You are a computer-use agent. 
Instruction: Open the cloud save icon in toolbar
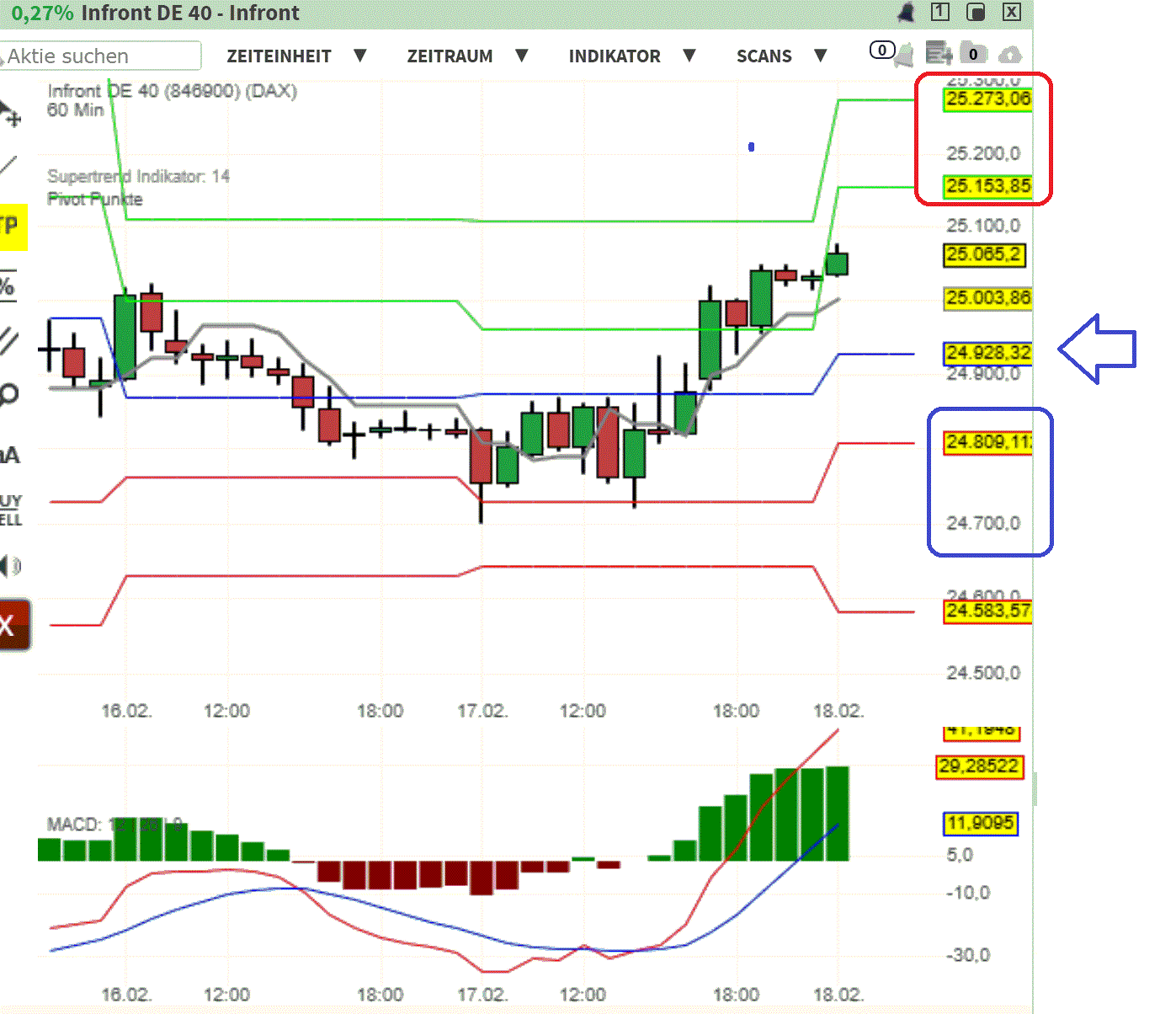1009,54
